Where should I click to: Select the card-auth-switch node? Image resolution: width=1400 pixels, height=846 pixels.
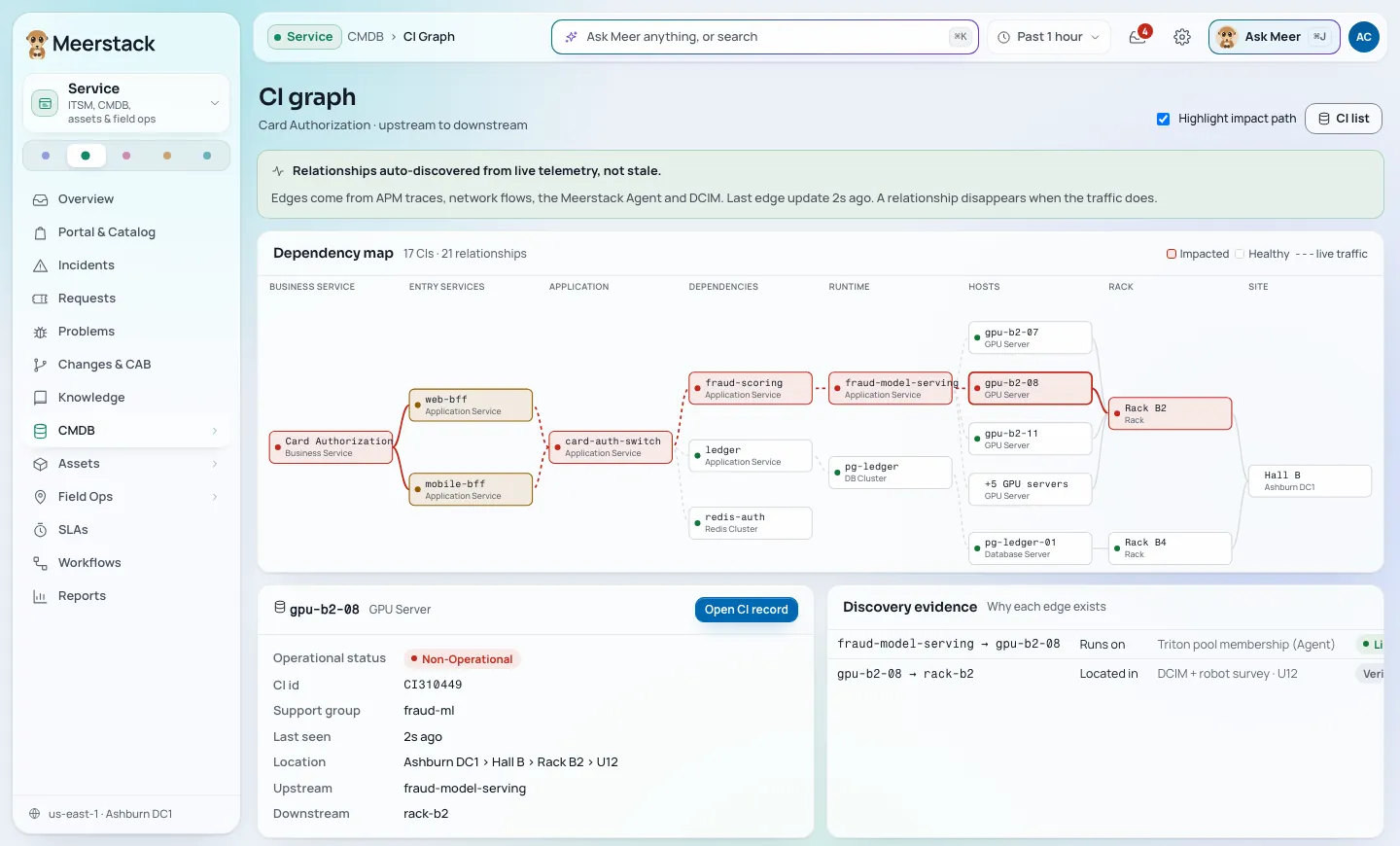[611, 447]
